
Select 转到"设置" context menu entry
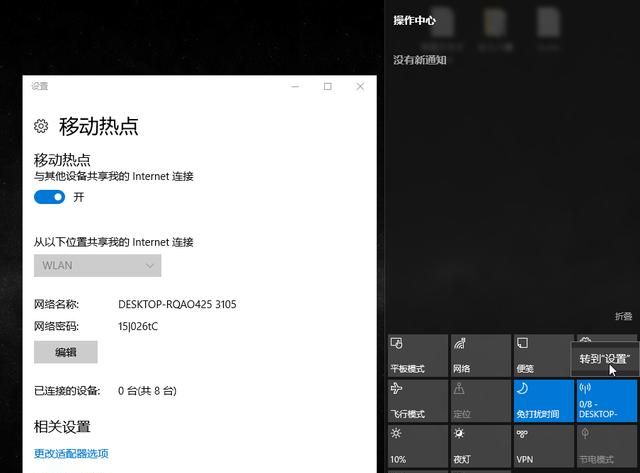[x=605, y=359]
